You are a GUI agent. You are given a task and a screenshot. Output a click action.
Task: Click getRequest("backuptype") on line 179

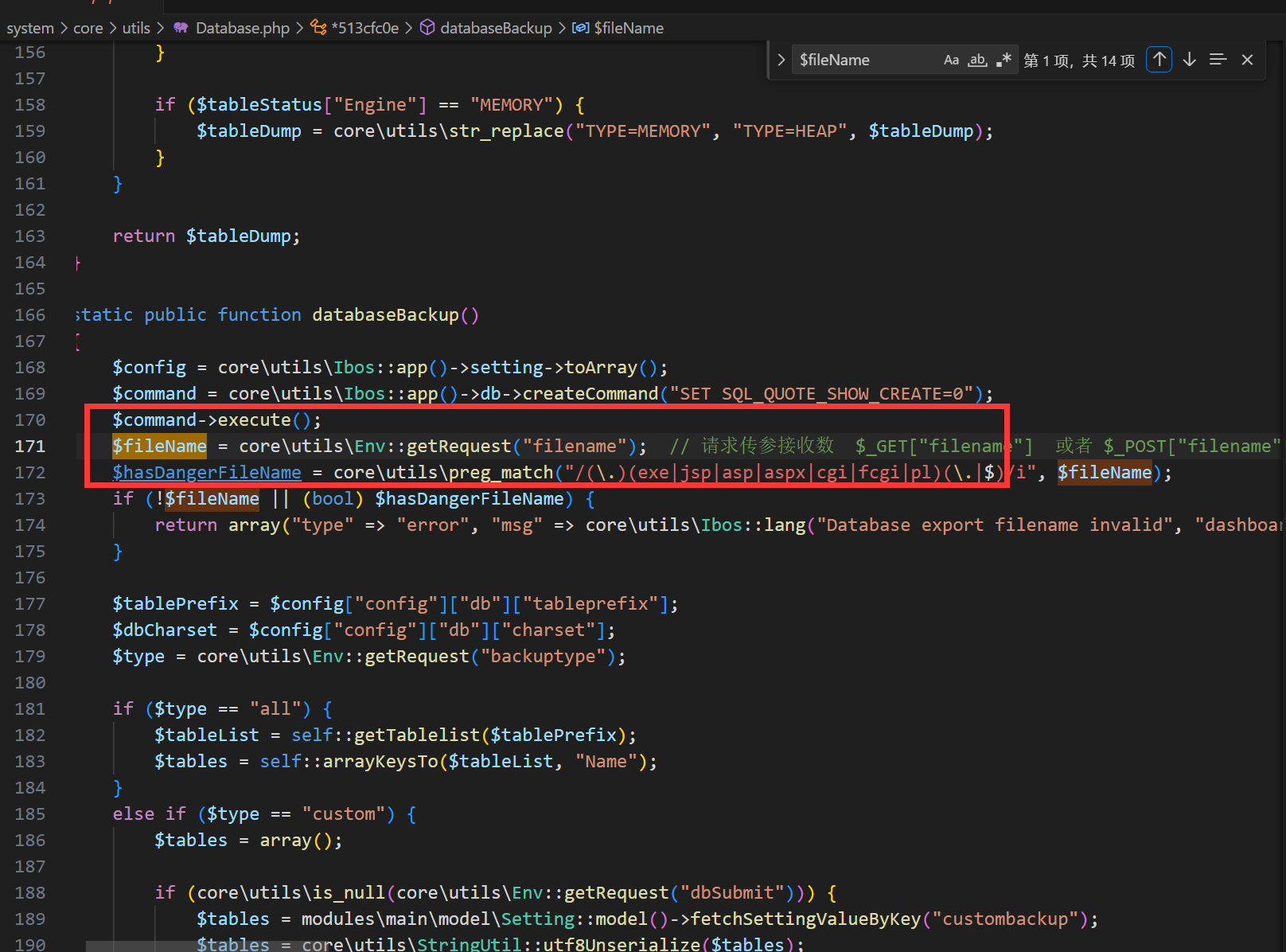(x=490, y=657)
